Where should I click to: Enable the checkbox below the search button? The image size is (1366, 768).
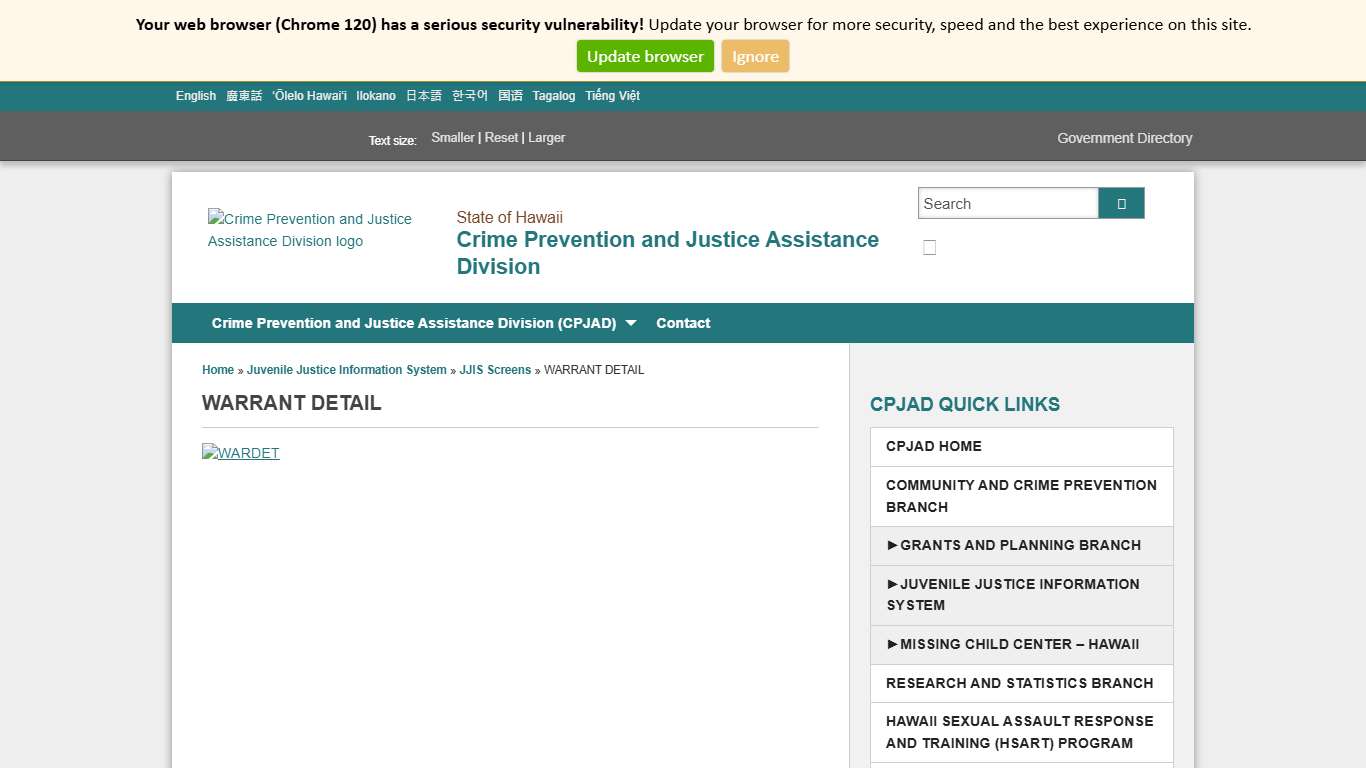tap(929, 247)
